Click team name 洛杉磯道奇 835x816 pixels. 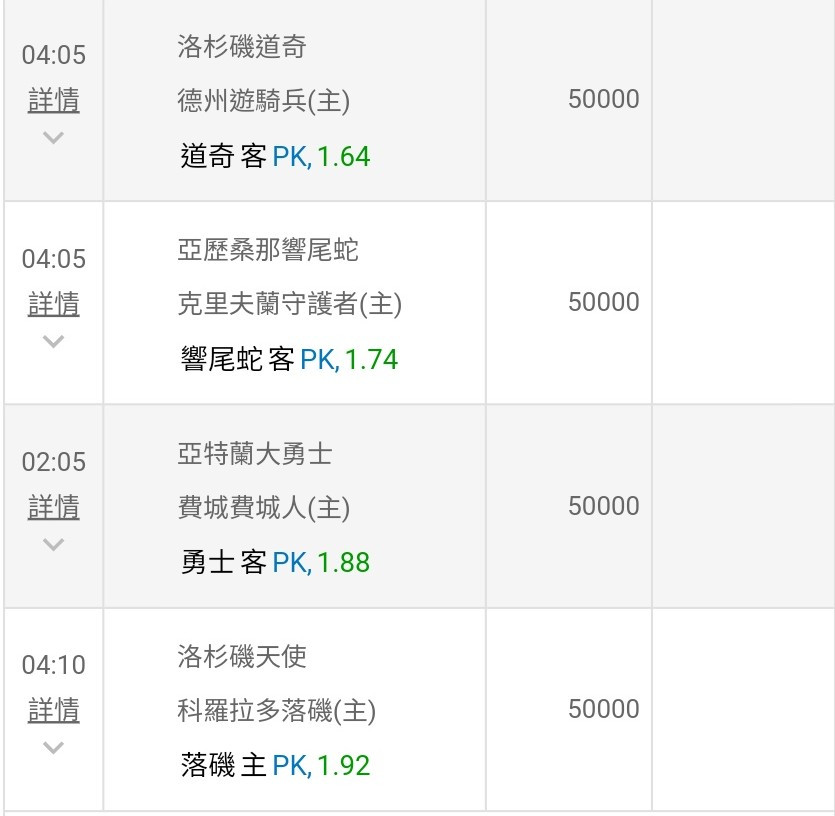242,46
